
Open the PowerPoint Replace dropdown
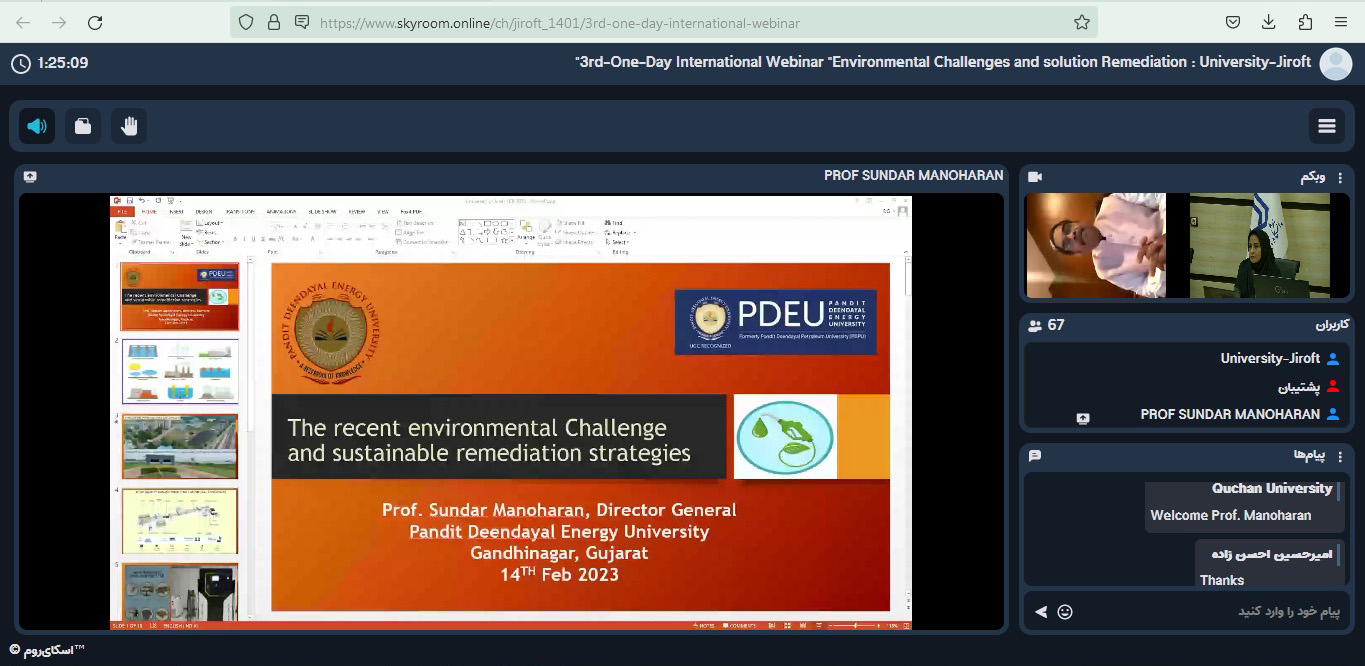[619, 233]
